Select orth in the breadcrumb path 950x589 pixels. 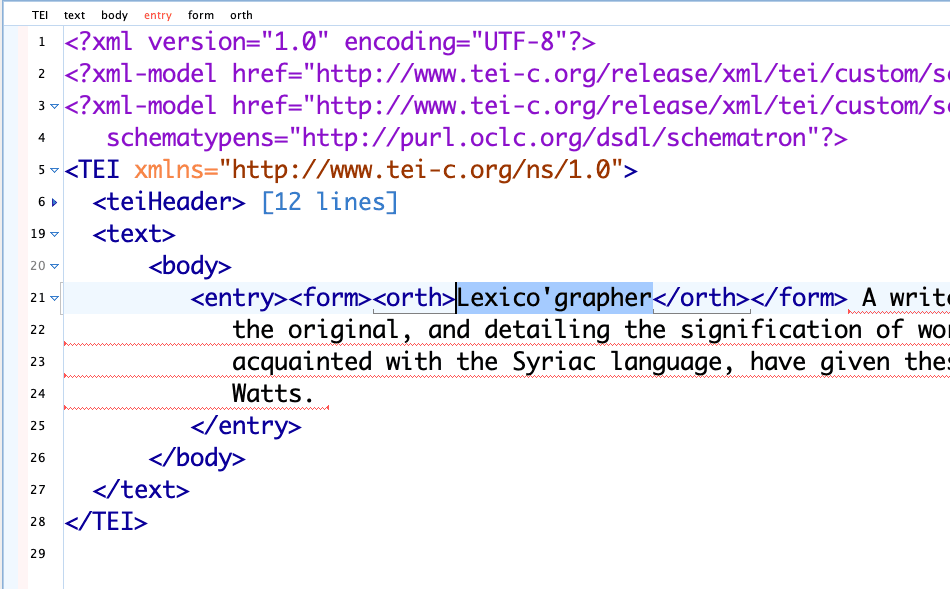pyautogui.click(x=241, y=15)
